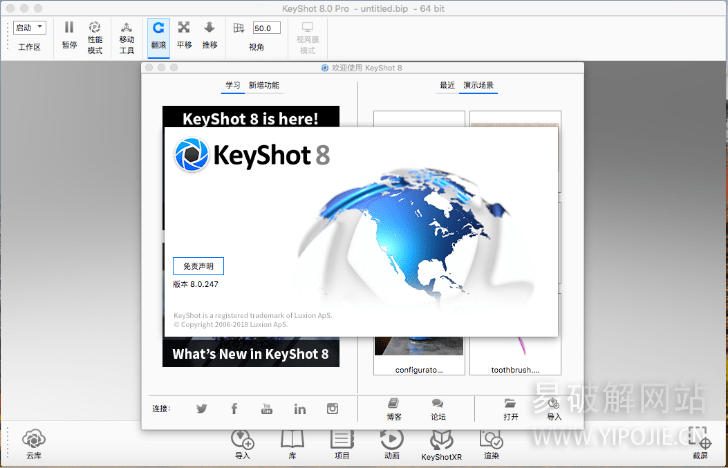Switch to the 新增功能 tab
This screenshot has width=728, height=468.
(x=264, y=85)
